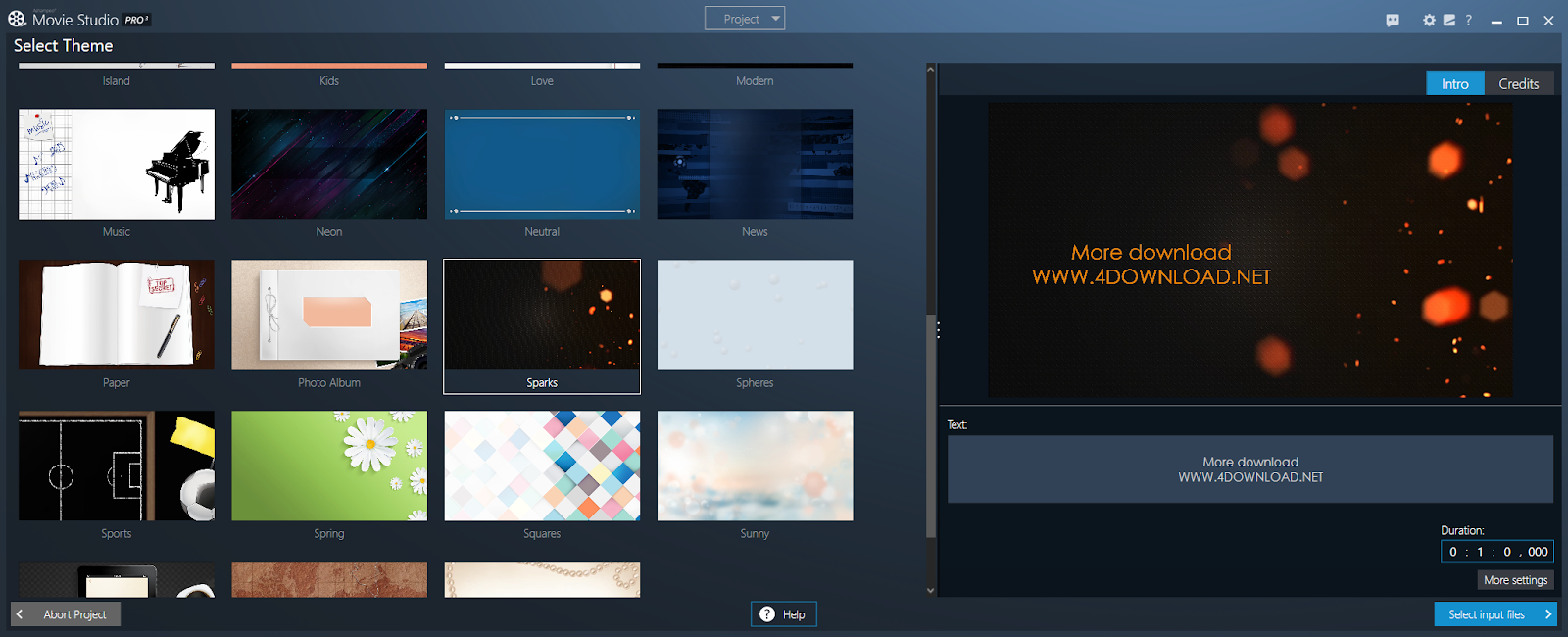
Task: Click scrollbar up arrow in theme list
Action: pyautogui.click(x=930, y=70)
